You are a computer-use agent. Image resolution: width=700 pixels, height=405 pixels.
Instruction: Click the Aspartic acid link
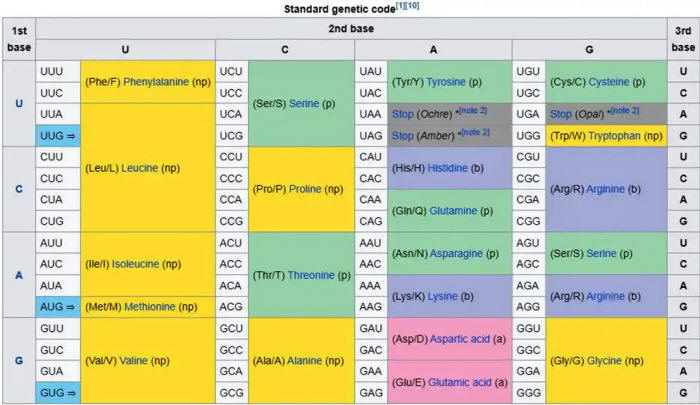(463, 339)
